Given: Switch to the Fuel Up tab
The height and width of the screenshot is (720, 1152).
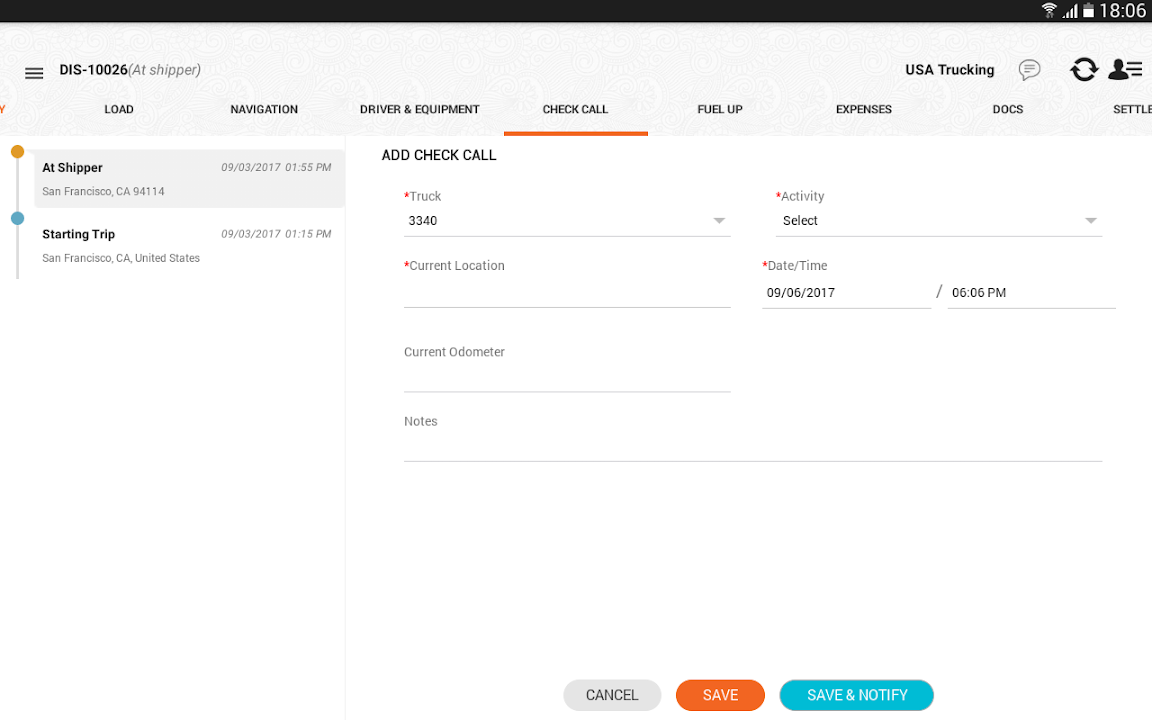Looking at the screenshot, I should point(720,109).
